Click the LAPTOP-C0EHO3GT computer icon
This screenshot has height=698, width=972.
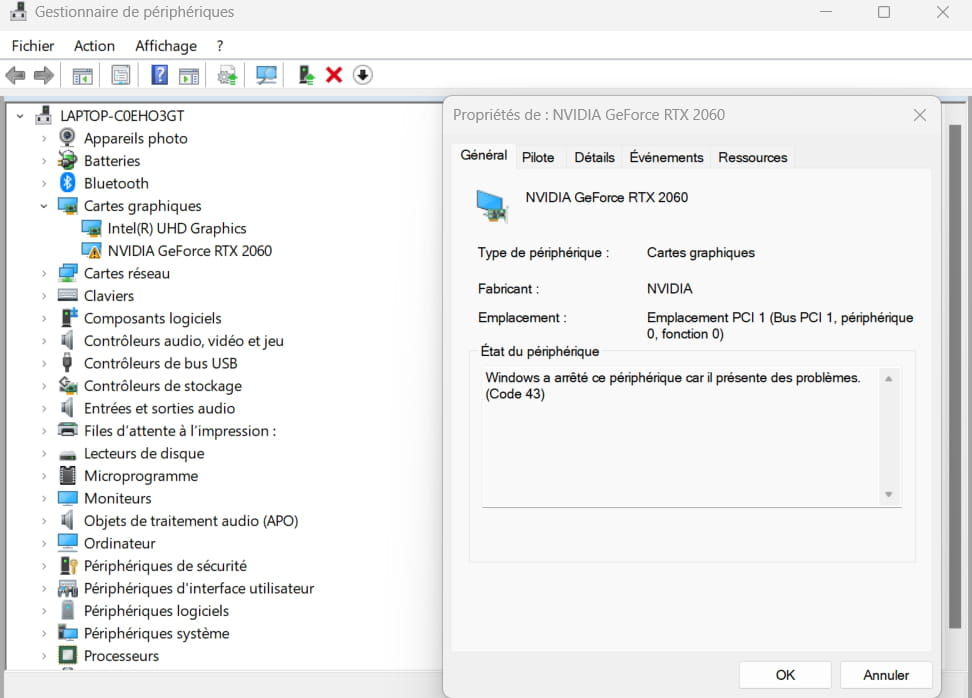point(43,115)
